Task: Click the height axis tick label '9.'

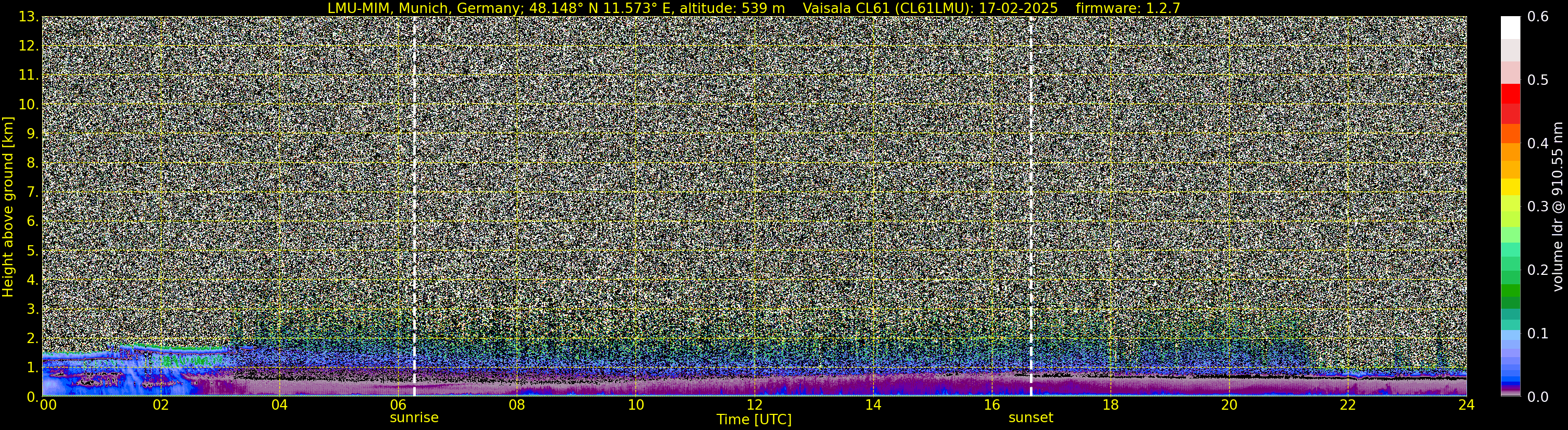Action: click(32, 134)
